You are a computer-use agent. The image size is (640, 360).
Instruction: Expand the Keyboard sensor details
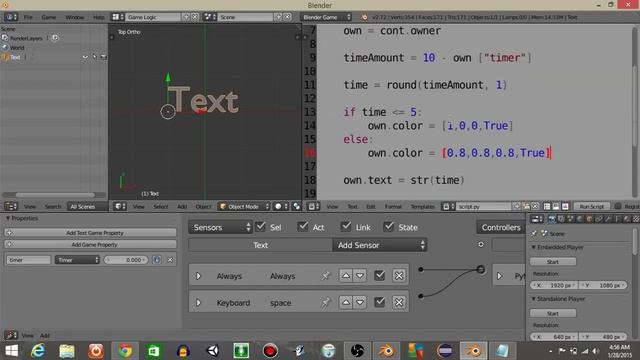tap(198, 302)
